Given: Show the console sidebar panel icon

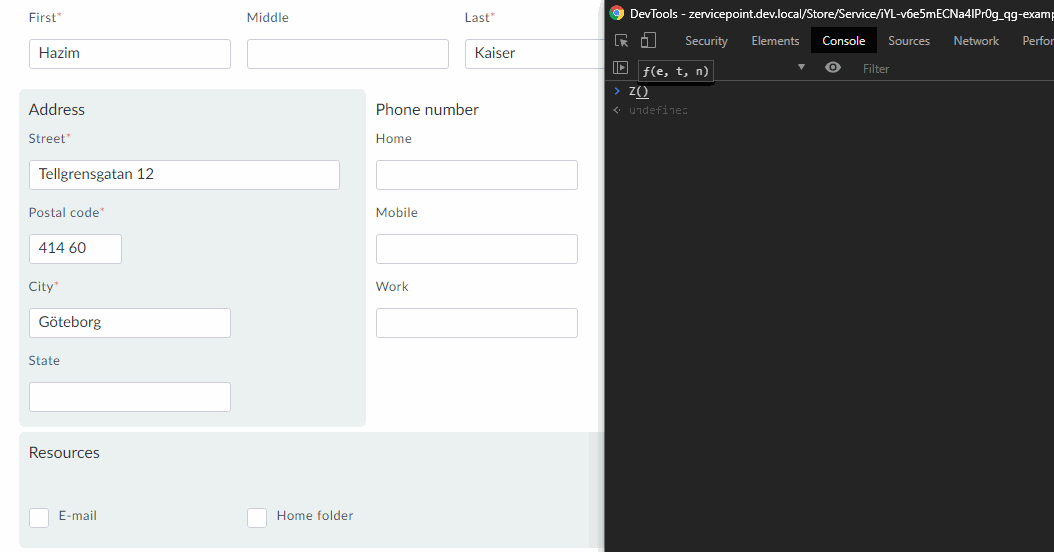Looking at the screenshot, I should 621,68.
